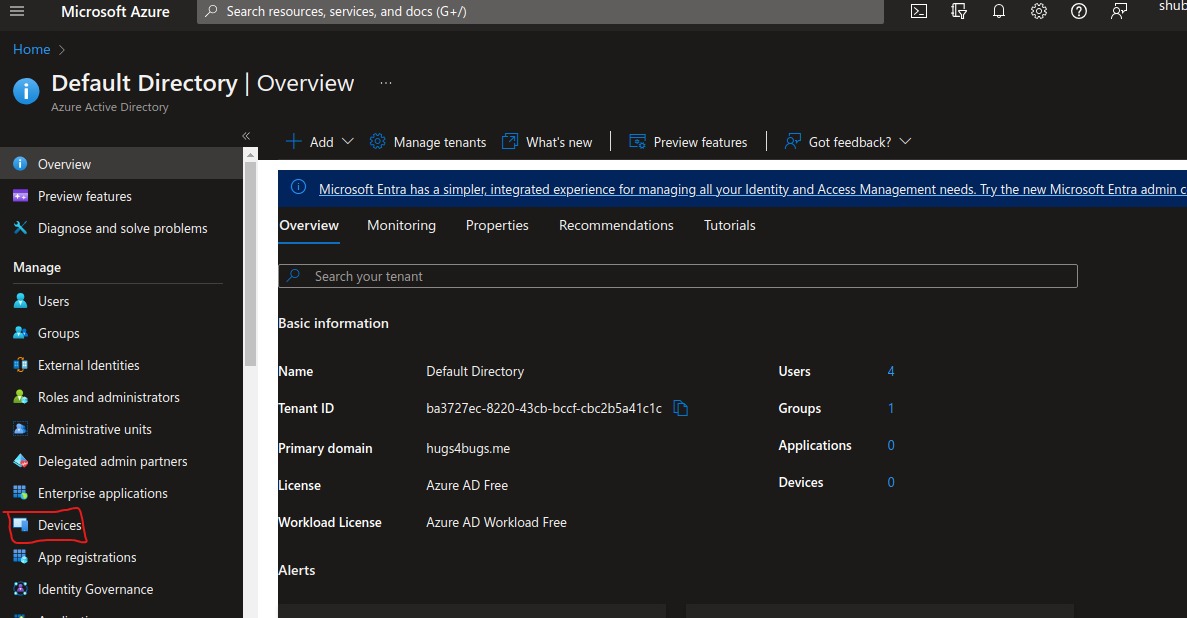Open the Tutorials tab

[x=730, y=225]
